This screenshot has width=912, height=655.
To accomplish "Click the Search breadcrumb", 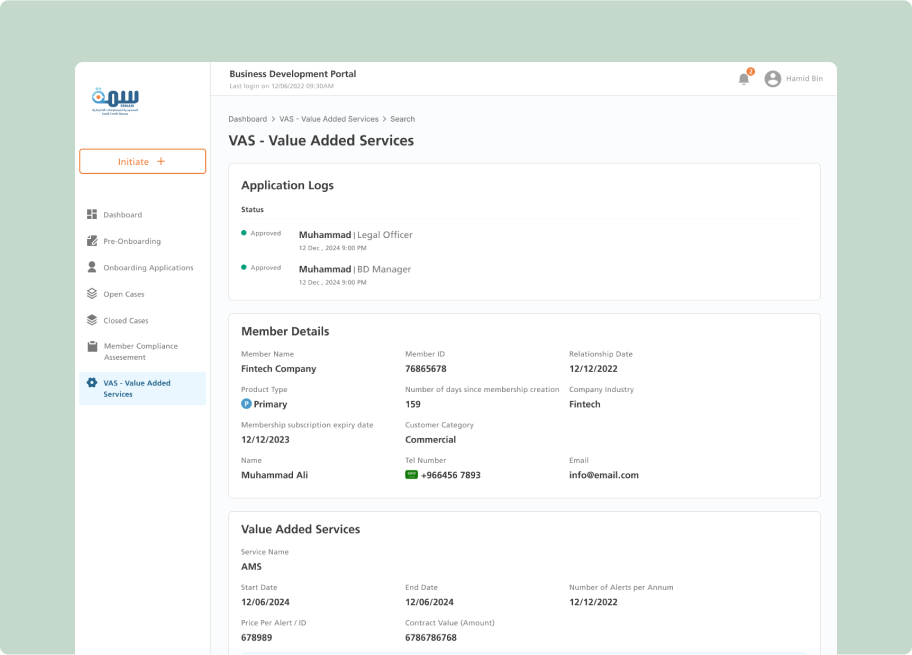I will point(402,119).
